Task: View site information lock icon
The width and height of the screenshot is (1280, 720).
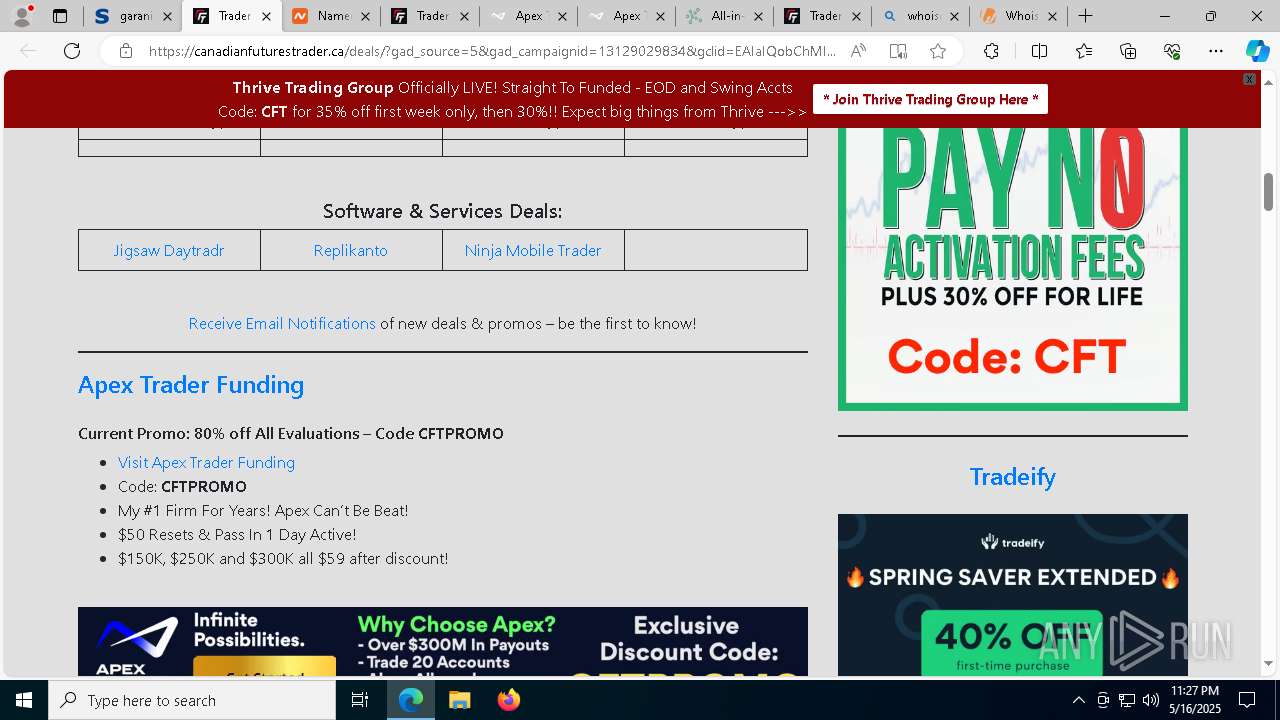Action: pos(126,51)
